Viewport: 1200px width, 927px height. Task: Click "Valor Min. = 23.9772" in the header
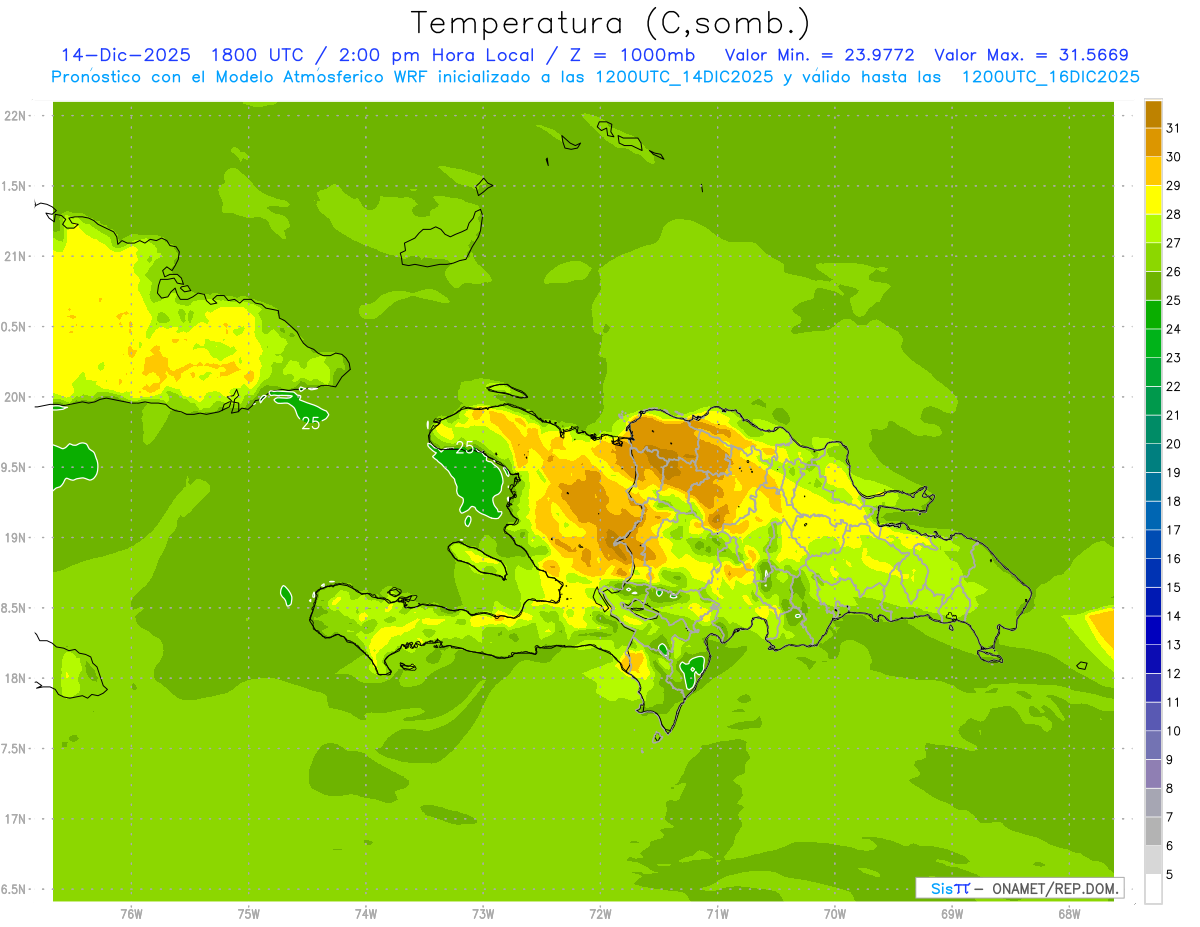(819, 55)
